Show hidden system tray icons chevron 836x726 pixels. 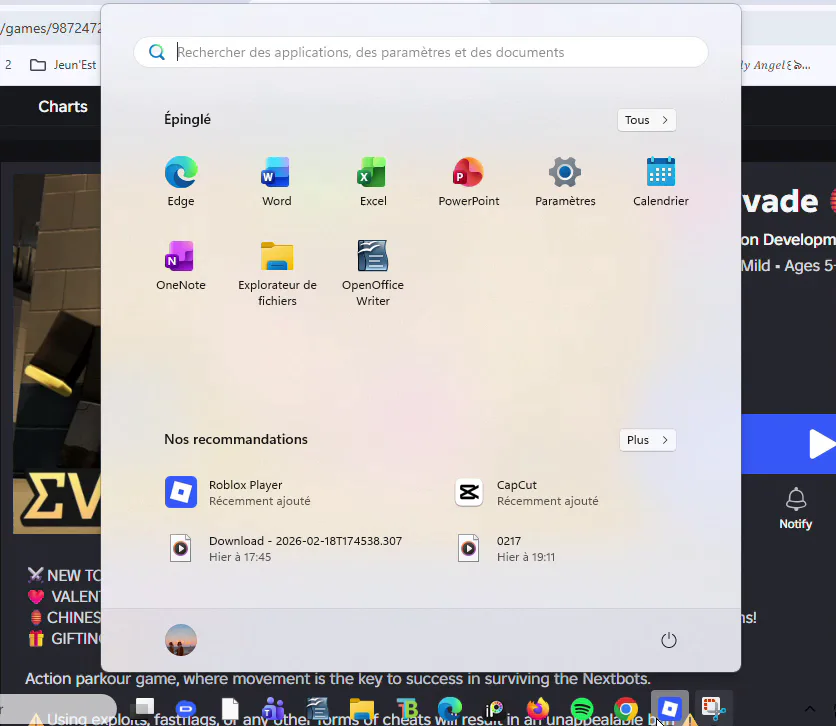[809, 709]
